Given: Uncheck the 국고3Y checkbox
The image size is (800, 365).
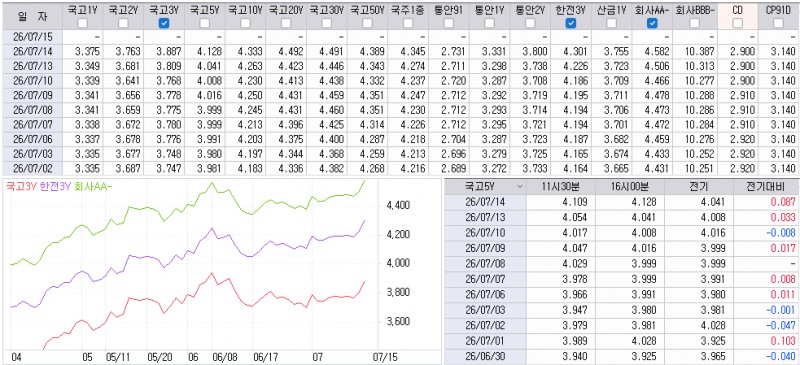Looking at the screenshot, I should pyautogui.click(x=164, y=23).
